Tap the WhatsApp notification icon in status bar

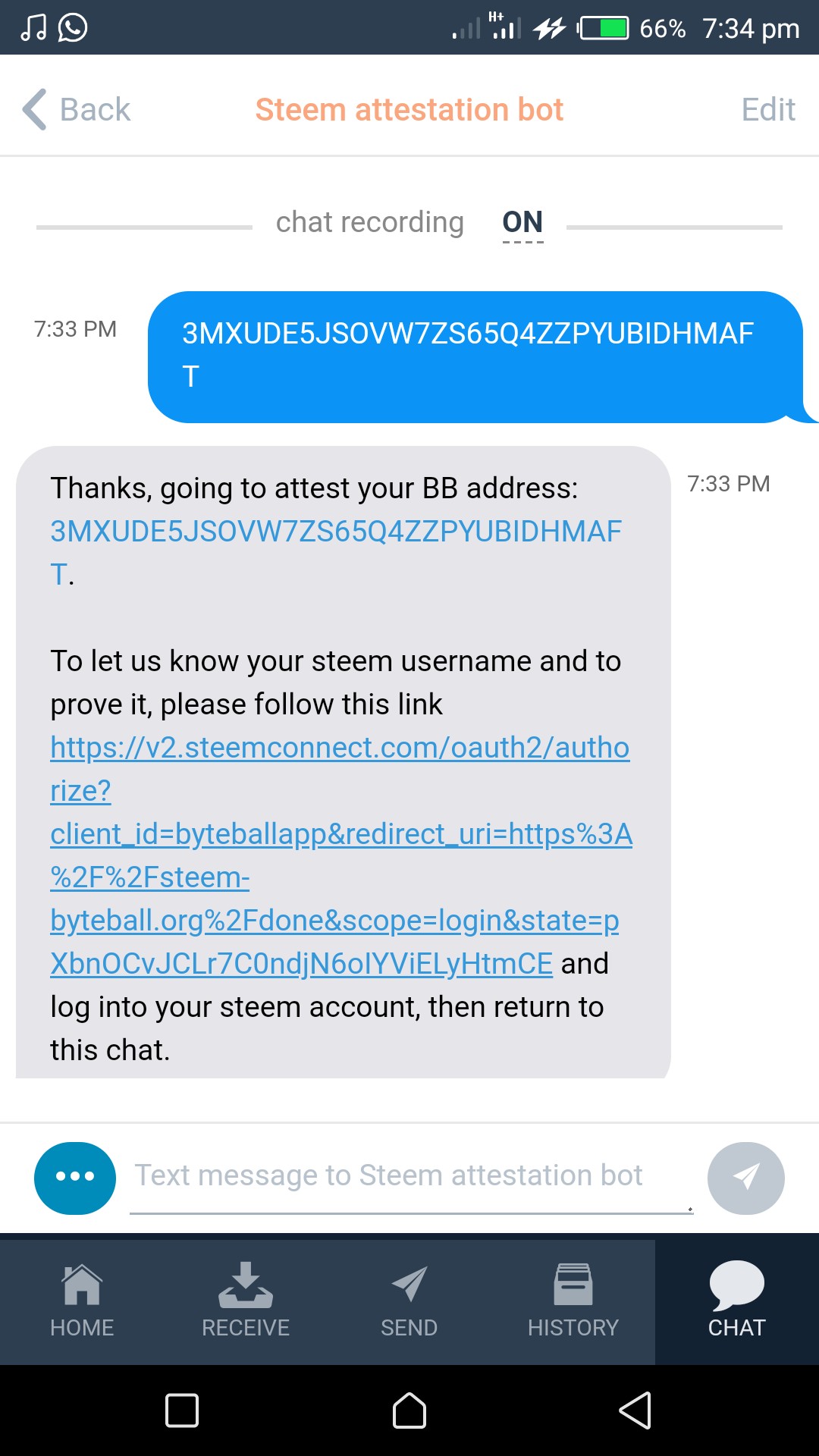pyautogui.click(x=73, y=28)
